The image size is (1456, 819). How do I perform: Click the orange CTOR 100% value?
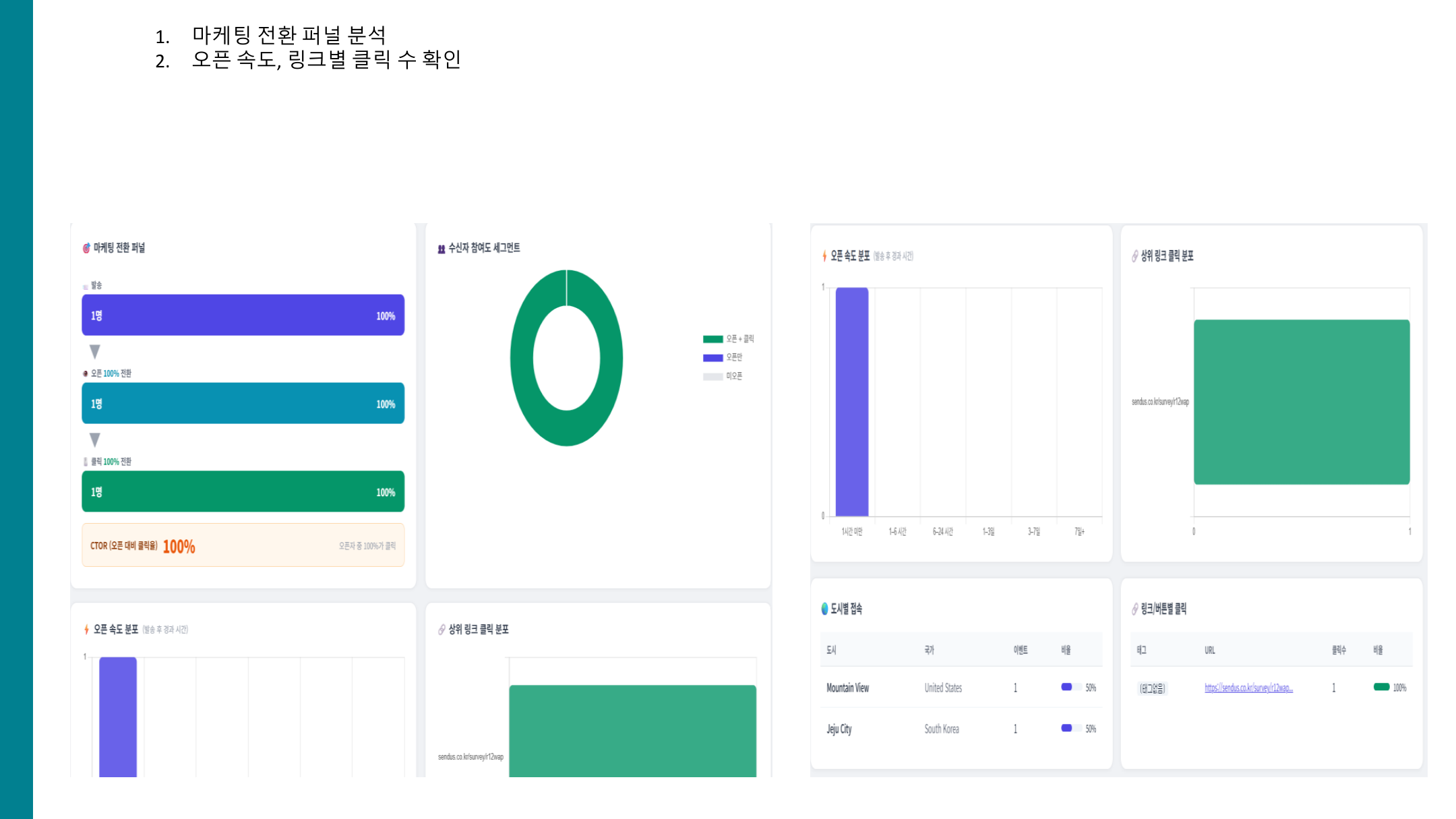click(x=179, y=547)
